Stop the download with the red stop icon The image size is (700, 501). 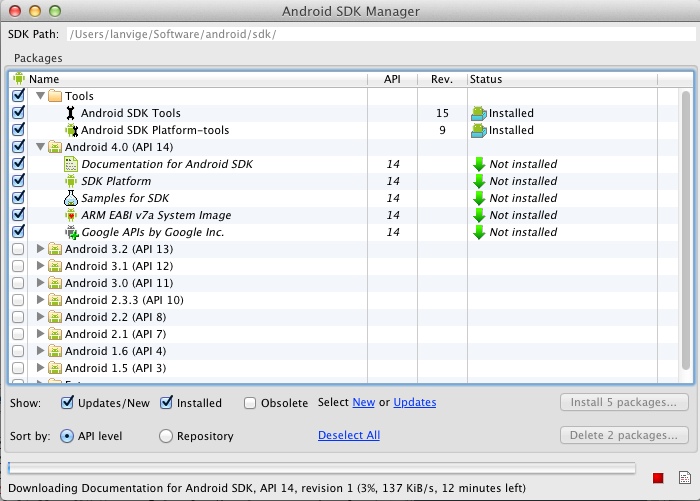point(658,478)
